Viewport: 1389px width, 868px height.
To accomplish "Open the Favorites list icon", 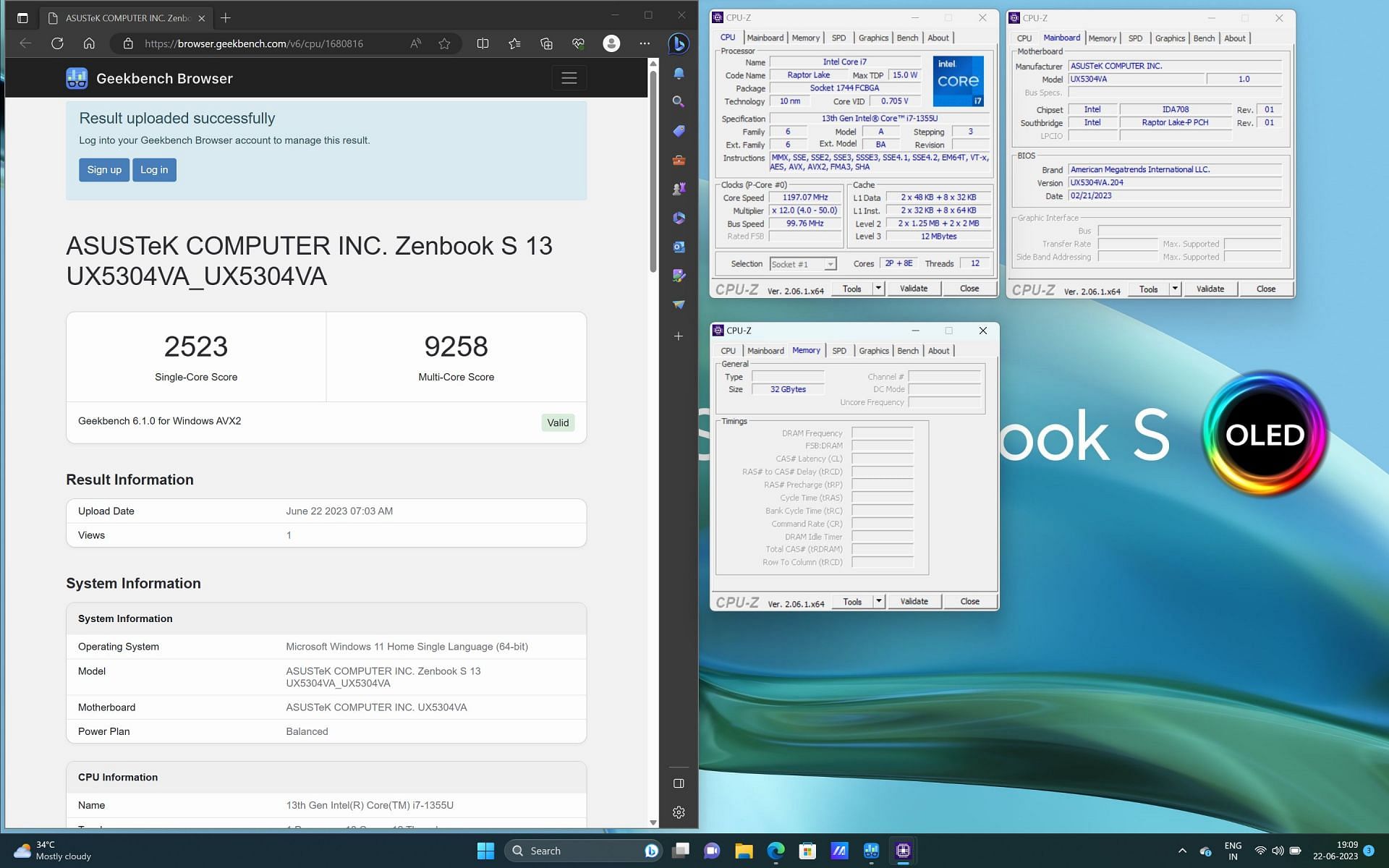I will point(514,43).
